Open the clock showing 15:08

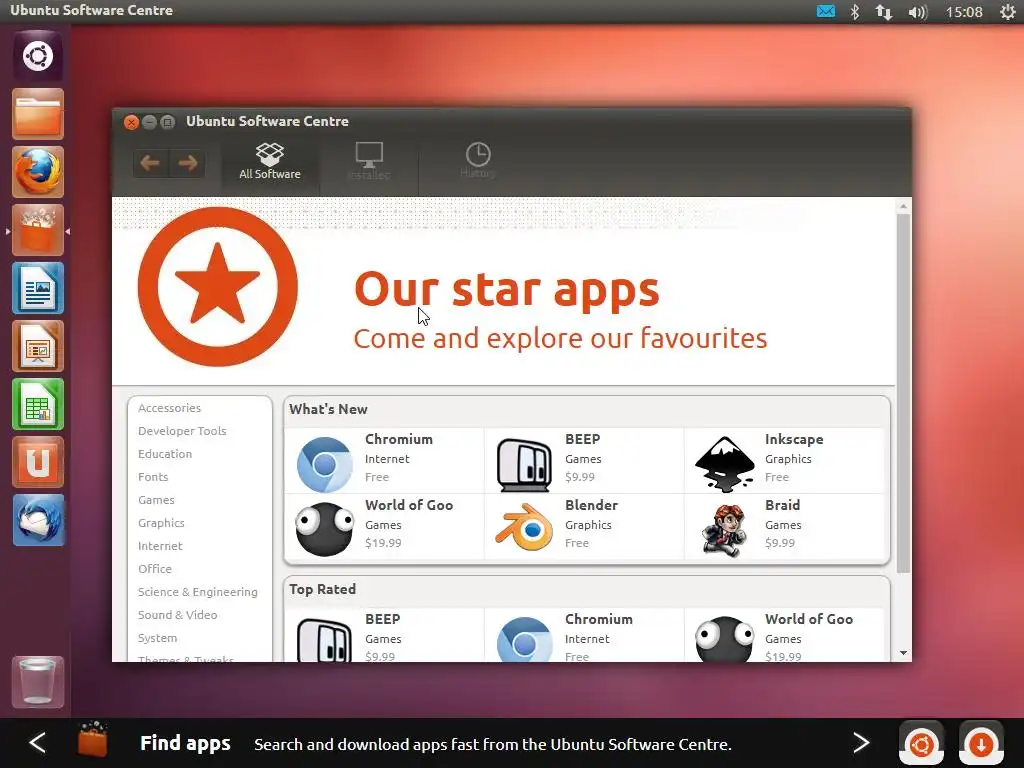pyautogui.click(x=964, y=12)
